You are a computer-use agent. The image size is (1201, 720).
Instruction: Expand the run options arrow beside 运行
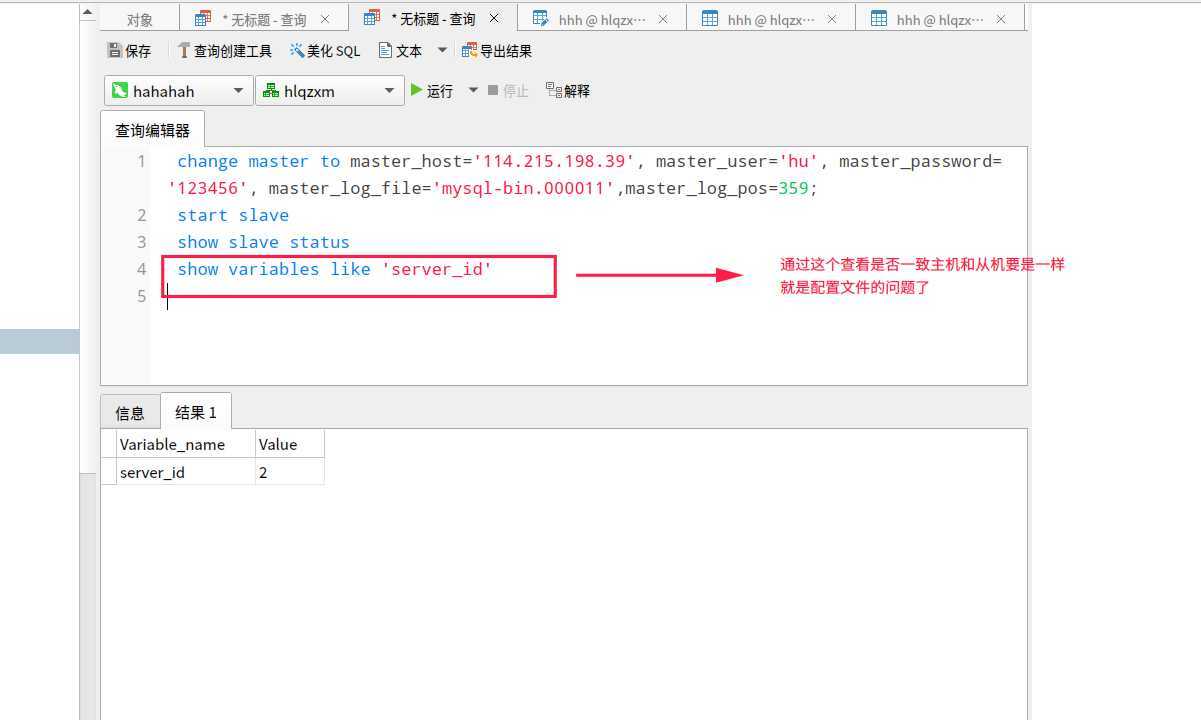(x=473, y=90)
